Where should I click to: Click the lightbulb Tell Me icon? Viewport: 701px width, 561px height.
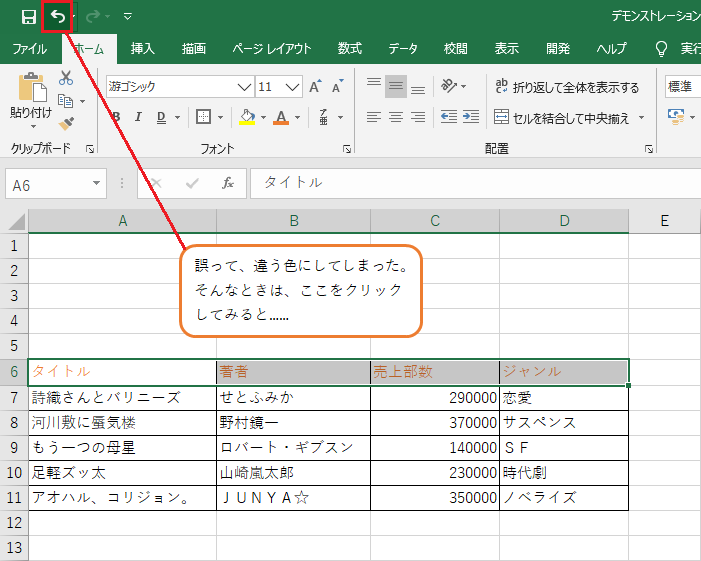[661, 48]
